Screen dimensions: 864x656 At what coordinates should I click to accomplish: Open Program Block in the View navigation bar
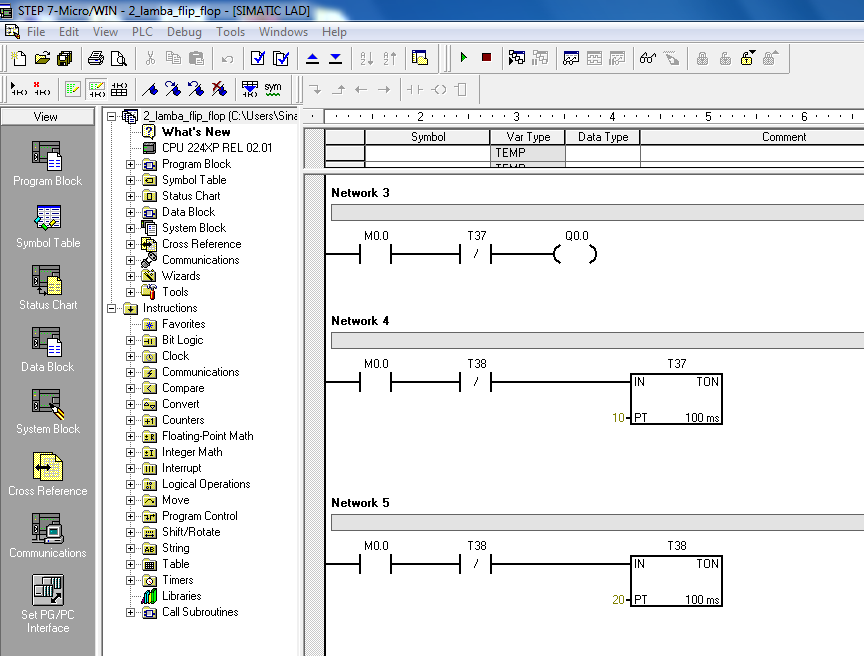click(47, 164)
